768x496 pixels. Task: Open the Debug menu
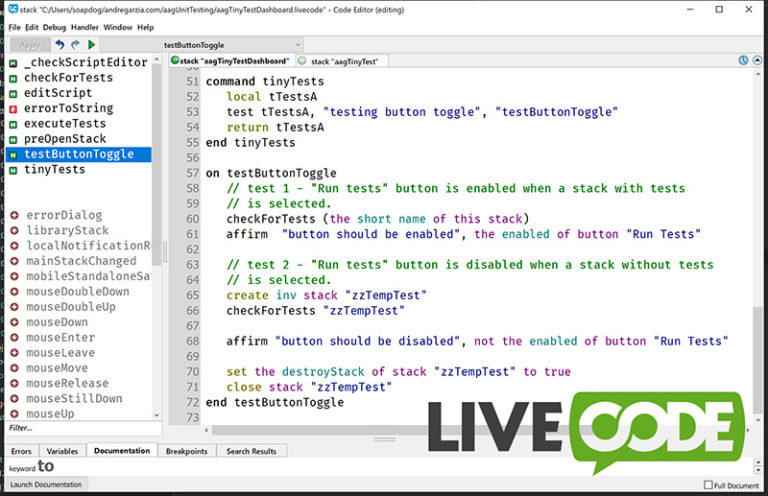click(x=53, y=27)
